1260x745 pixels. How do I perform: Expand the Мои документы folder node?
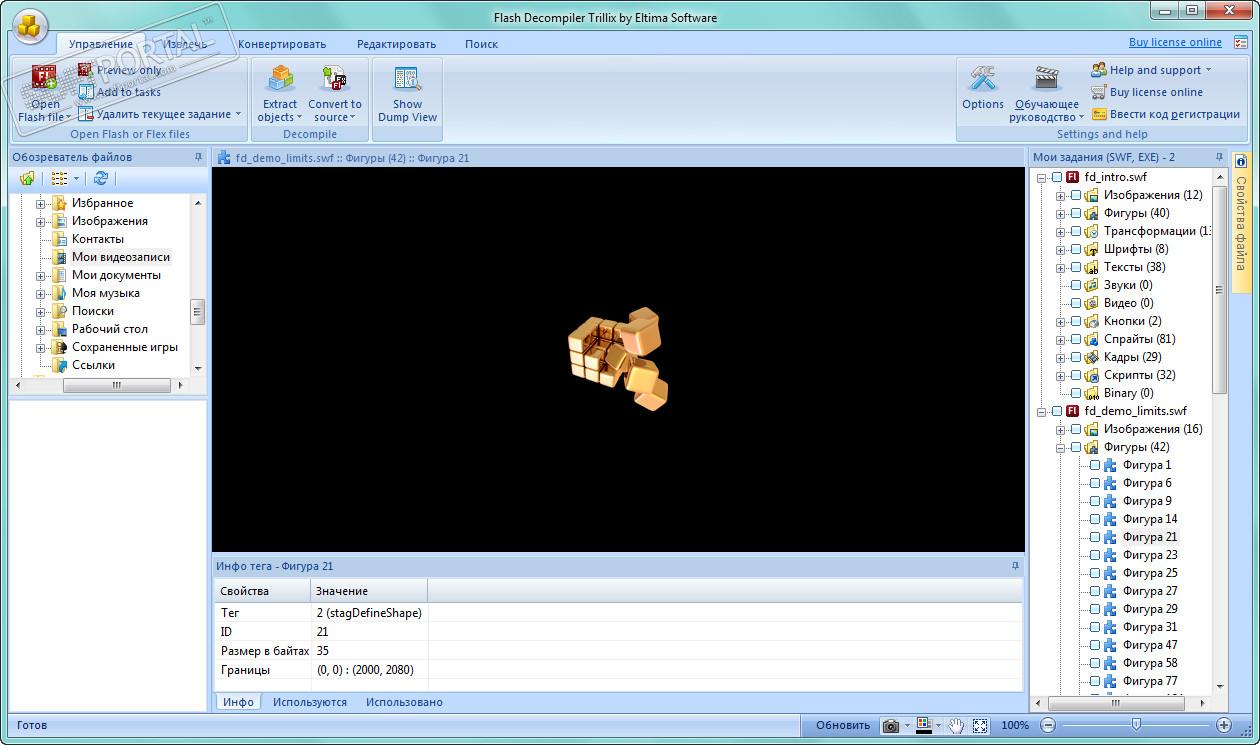click(x=41, y=275)
